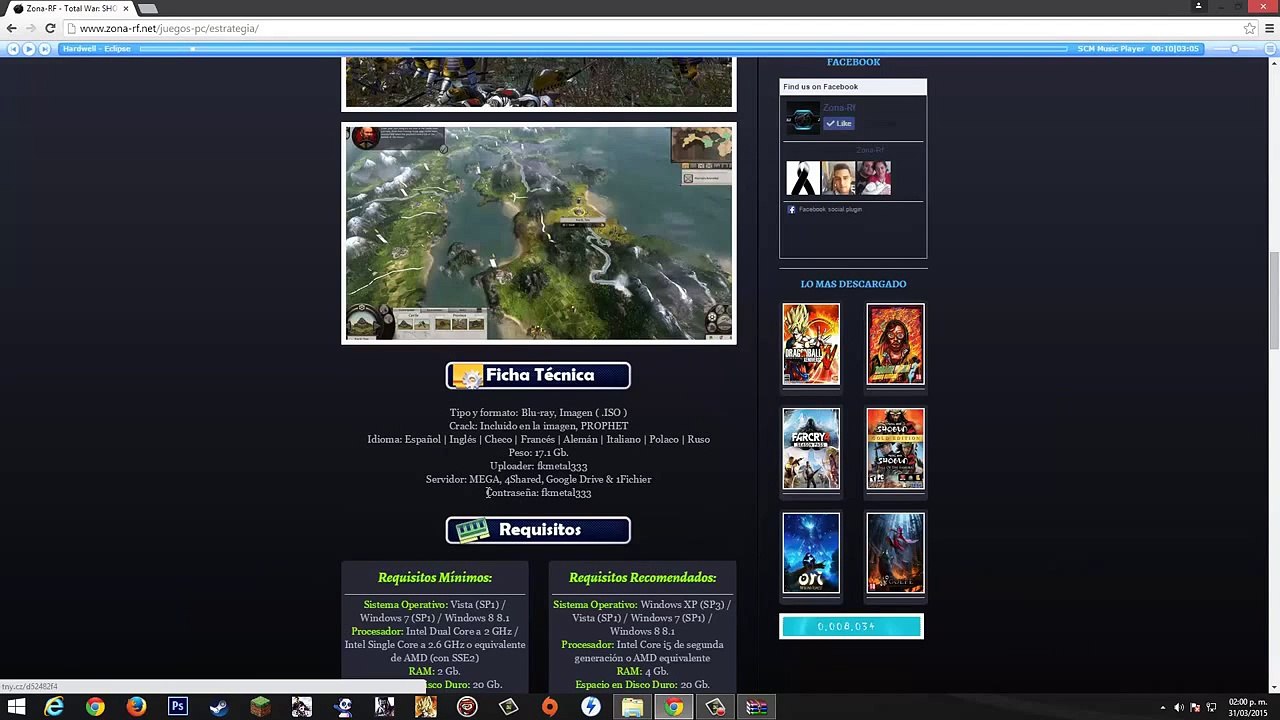Open WinRAR from the taskbar
This screenshot has height=720, width=1280.
(x=757, y=707)
